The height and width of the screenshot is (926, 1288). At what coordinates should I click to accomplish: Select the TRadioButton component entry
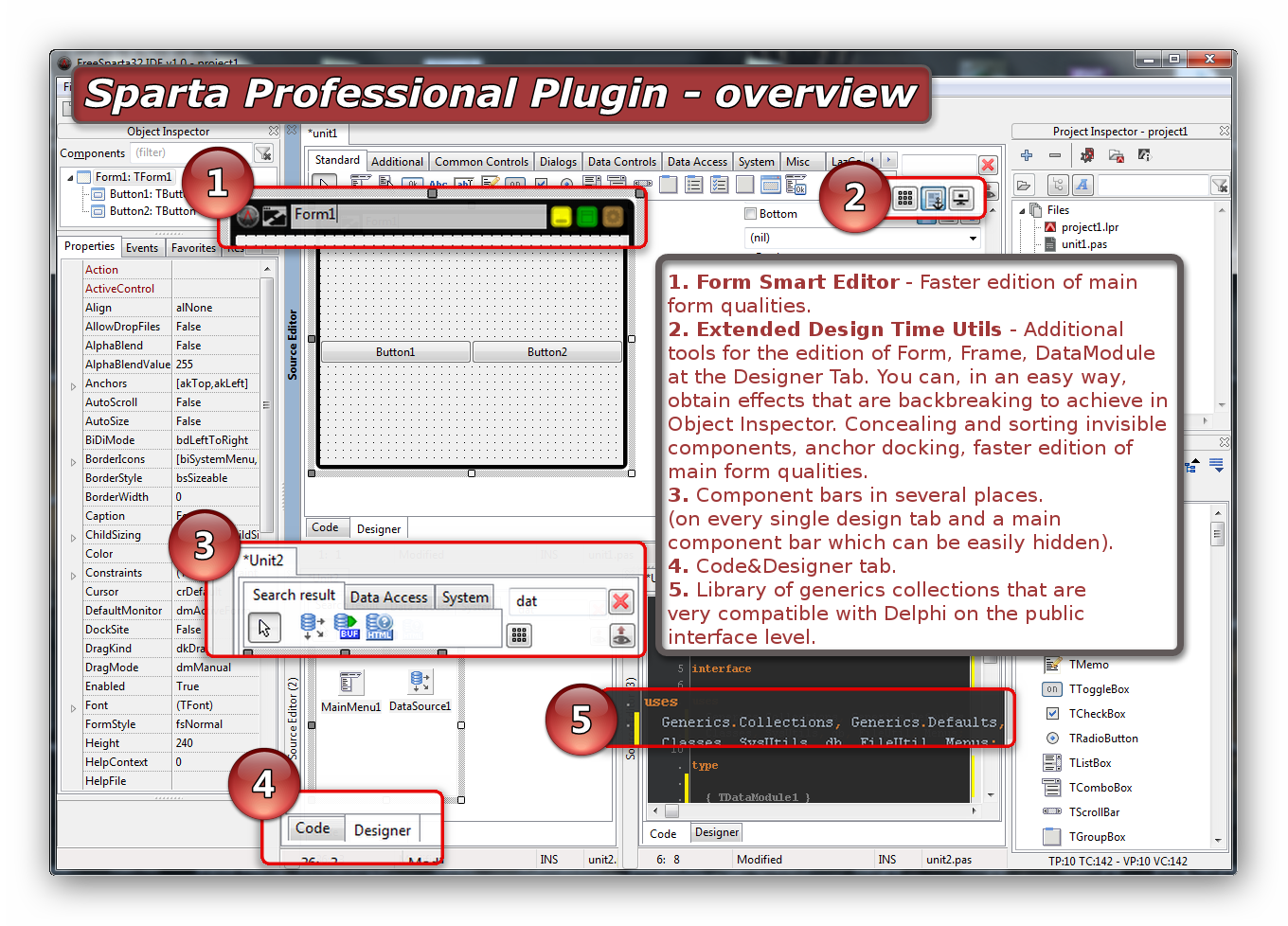[1102, 739]
